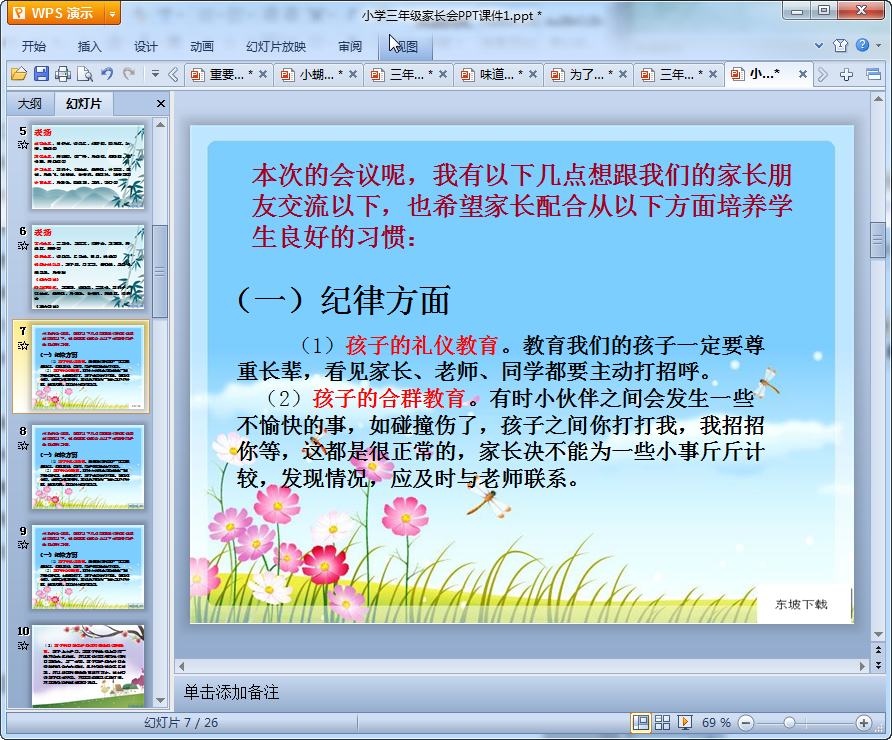Select slide 5 thumbnail
This screenshot has height=740, width=892.
(88, 168)
